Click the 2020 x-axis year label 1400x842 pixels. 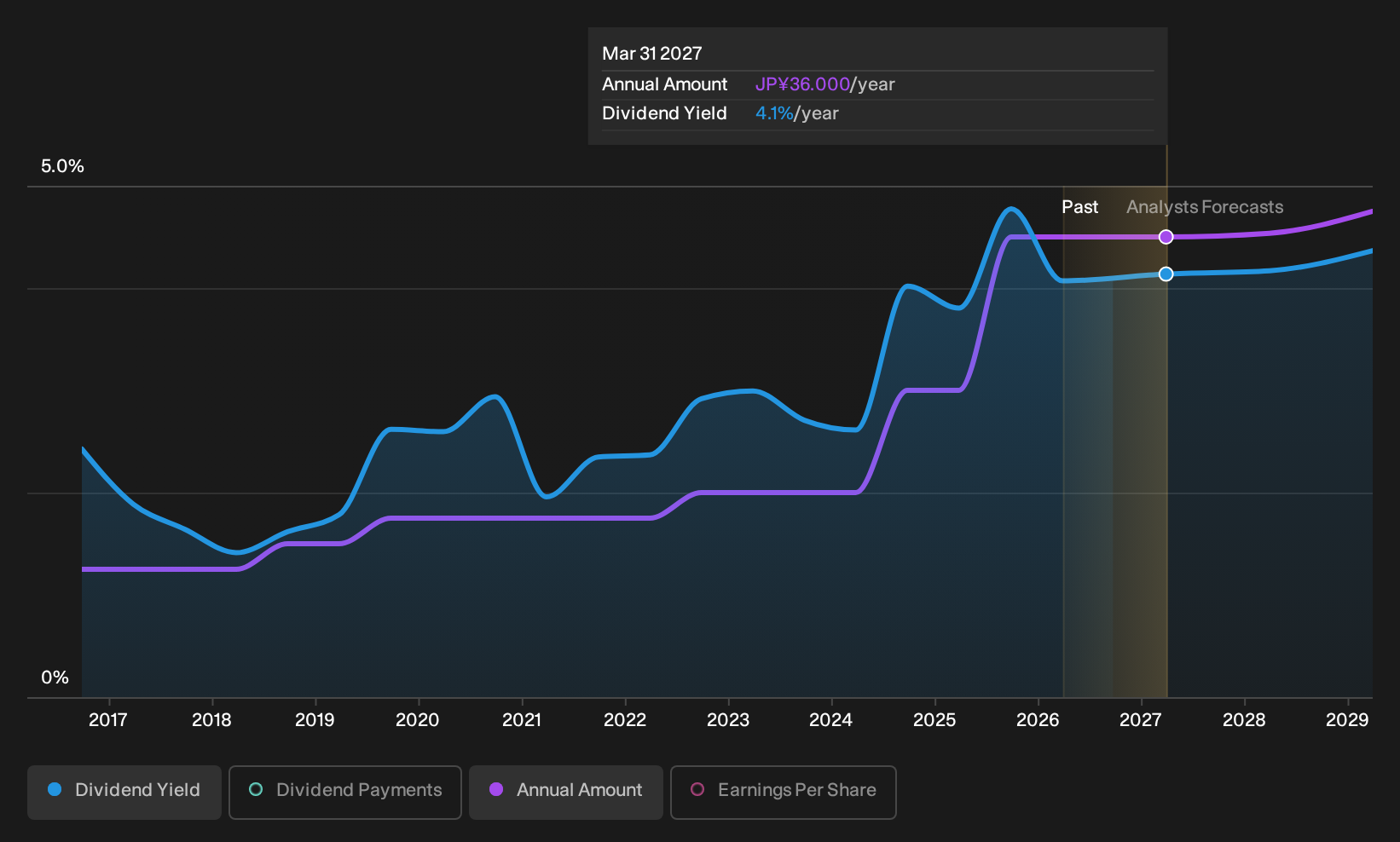(418, 720)
